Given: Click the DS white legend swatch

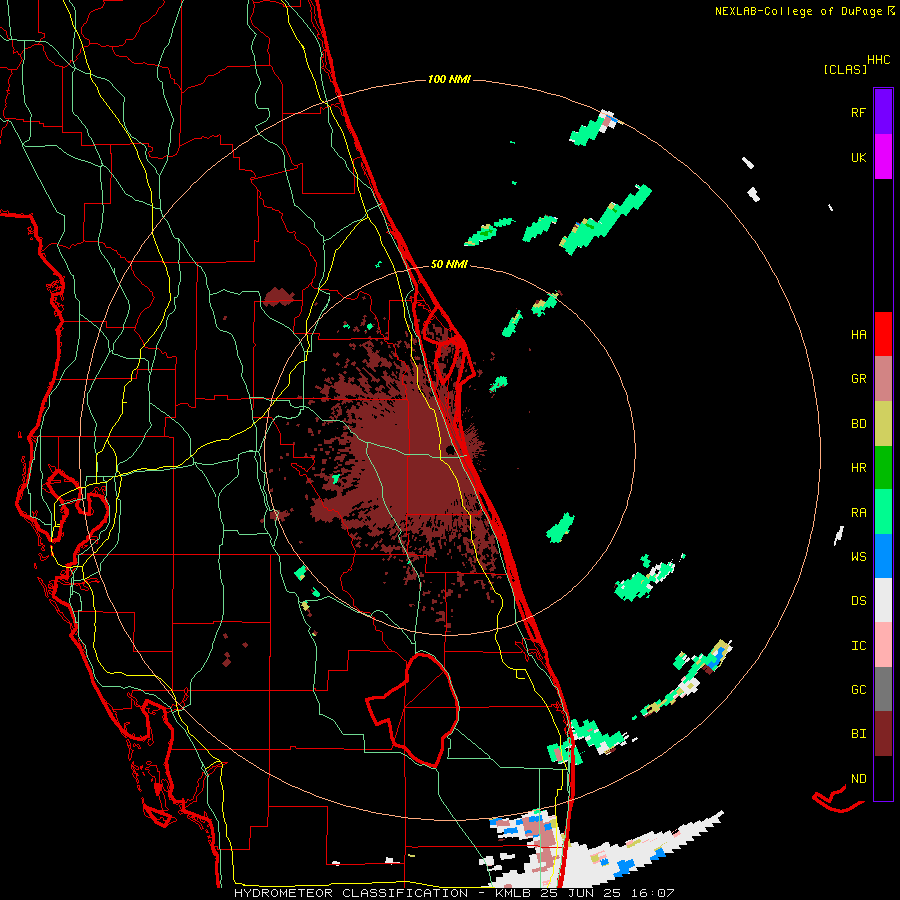Looking at the screenshot, I should click(883, 600).
